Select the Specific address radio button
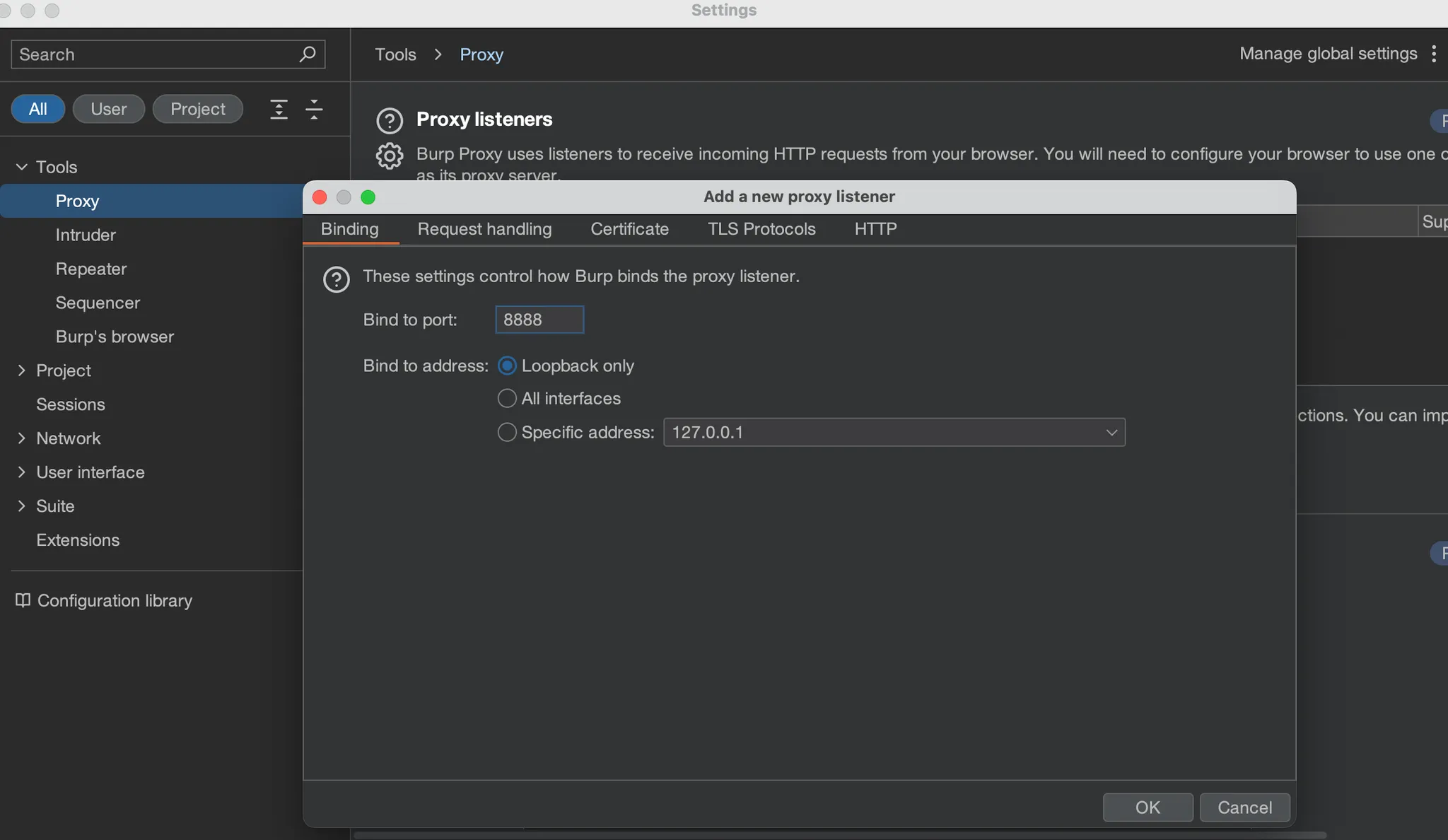Screen dimensions: 1448x840 [507, 432]
